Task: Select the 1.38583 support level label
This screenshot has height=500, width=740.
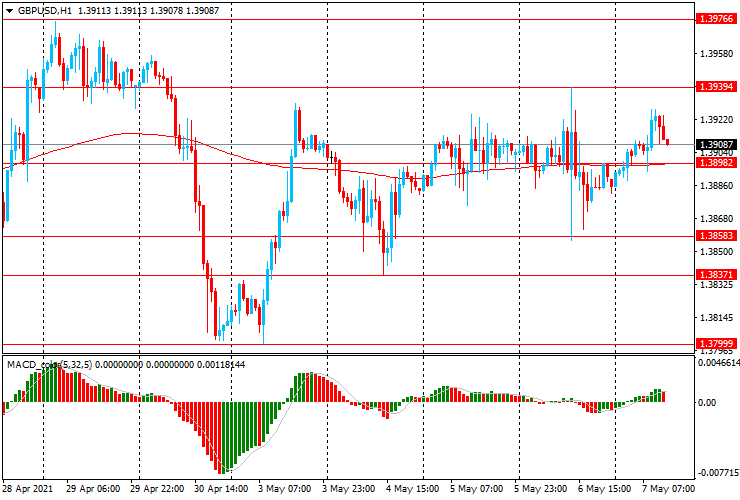Action: [716, 236]
